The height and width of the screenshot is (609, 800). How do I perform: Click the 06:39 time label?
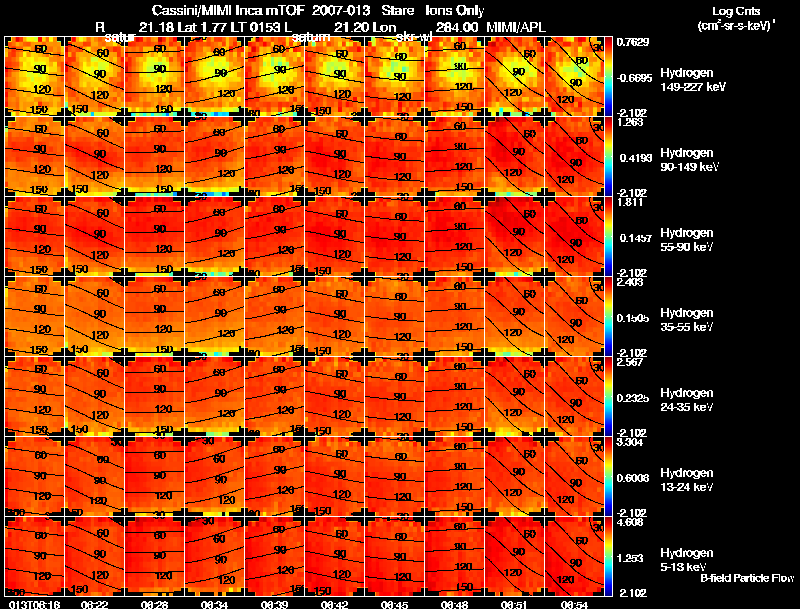tap(274, 604)
